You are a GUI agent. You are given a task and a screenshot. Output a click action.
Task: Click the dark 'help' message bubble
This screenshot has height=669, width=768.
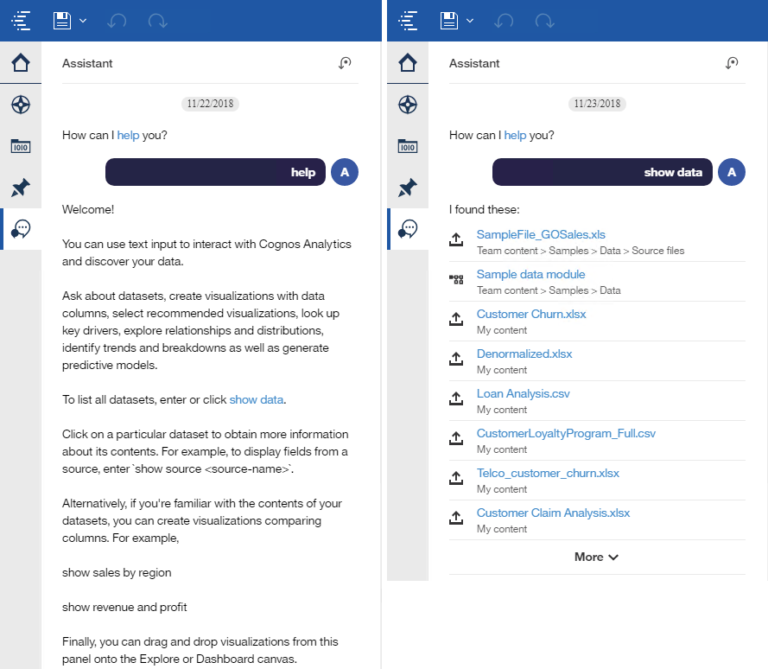tap(215, 172)
